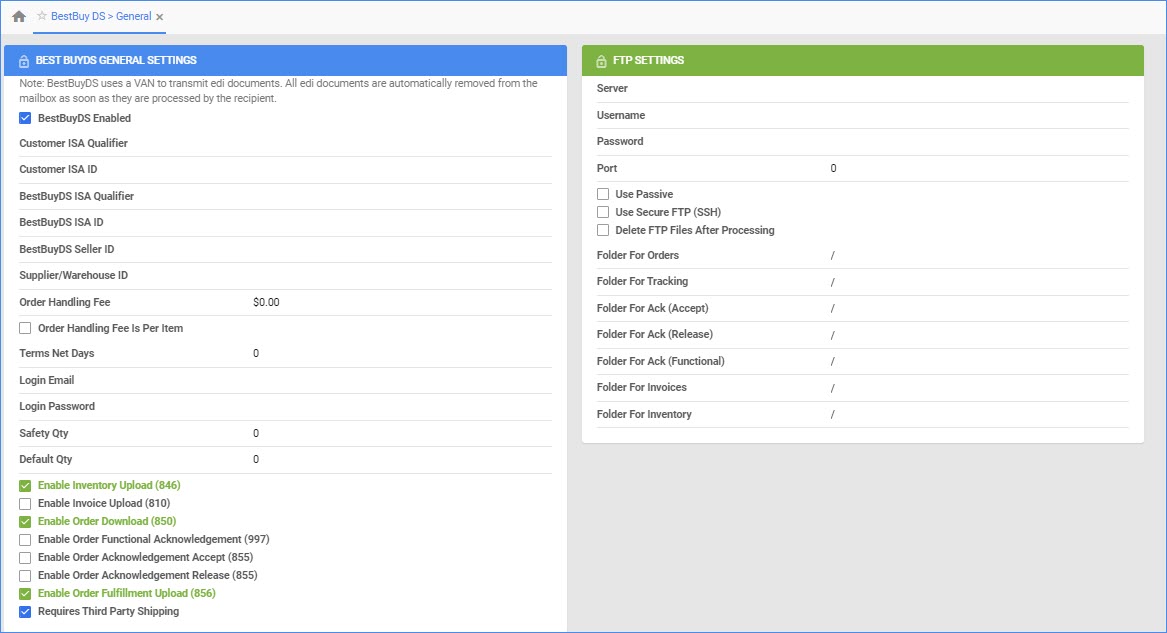Click the Folder For Inventory path field
This screenshot has height=633, width=1167.
click(x=979, y=414)
